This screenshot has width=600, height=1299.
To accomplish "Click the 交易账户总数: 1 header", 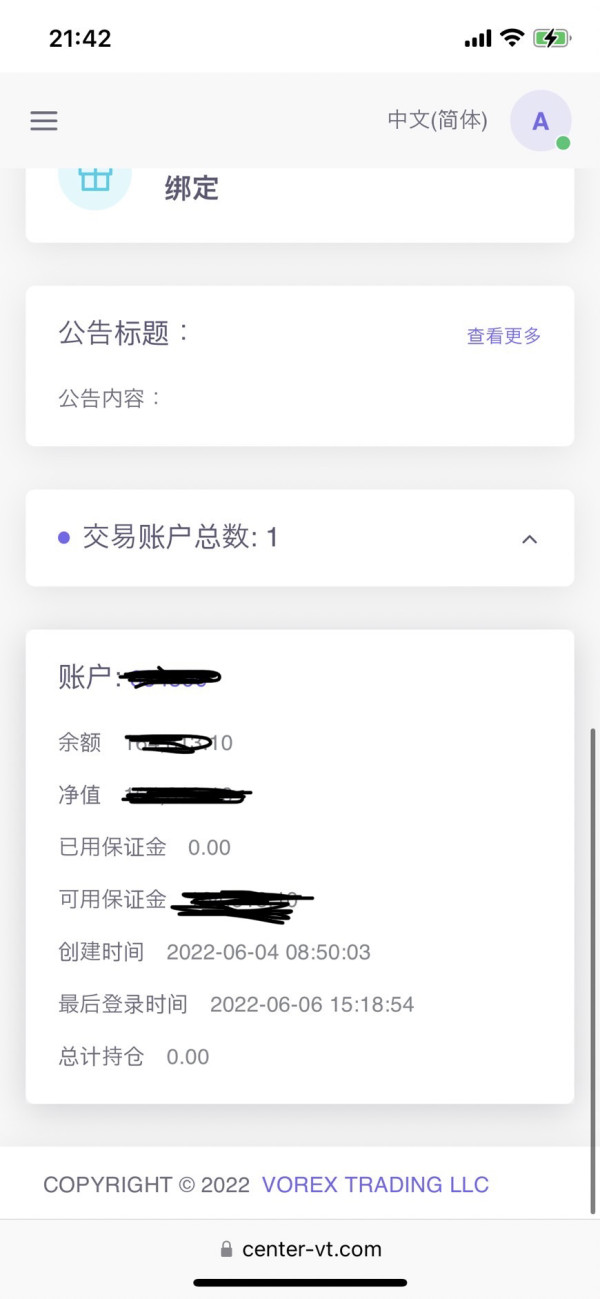I will coord(180,538).
